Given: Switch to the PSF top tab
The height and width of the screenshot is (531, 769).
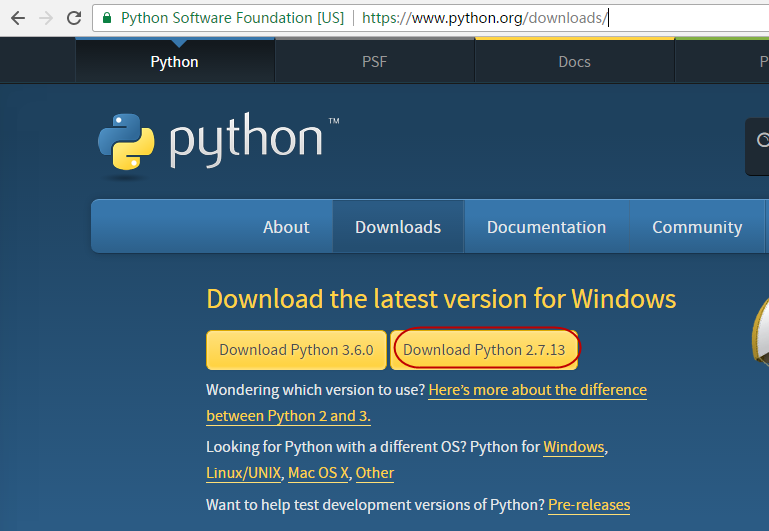Looking at the screenshot, I should pos(374,62).
